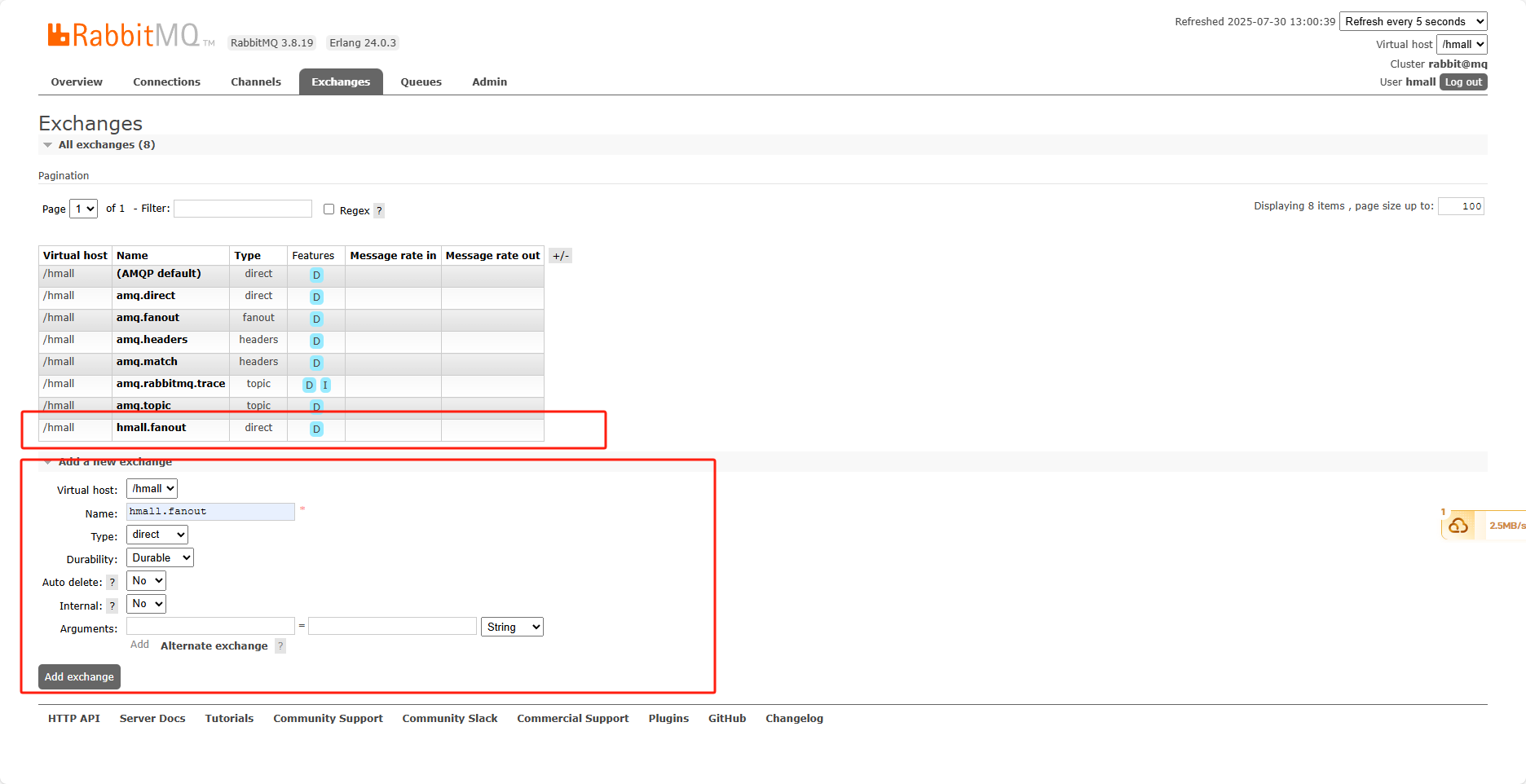Open the Overview tab
The width and height of the screenshot is (1526, 784).
coord(77,81)
